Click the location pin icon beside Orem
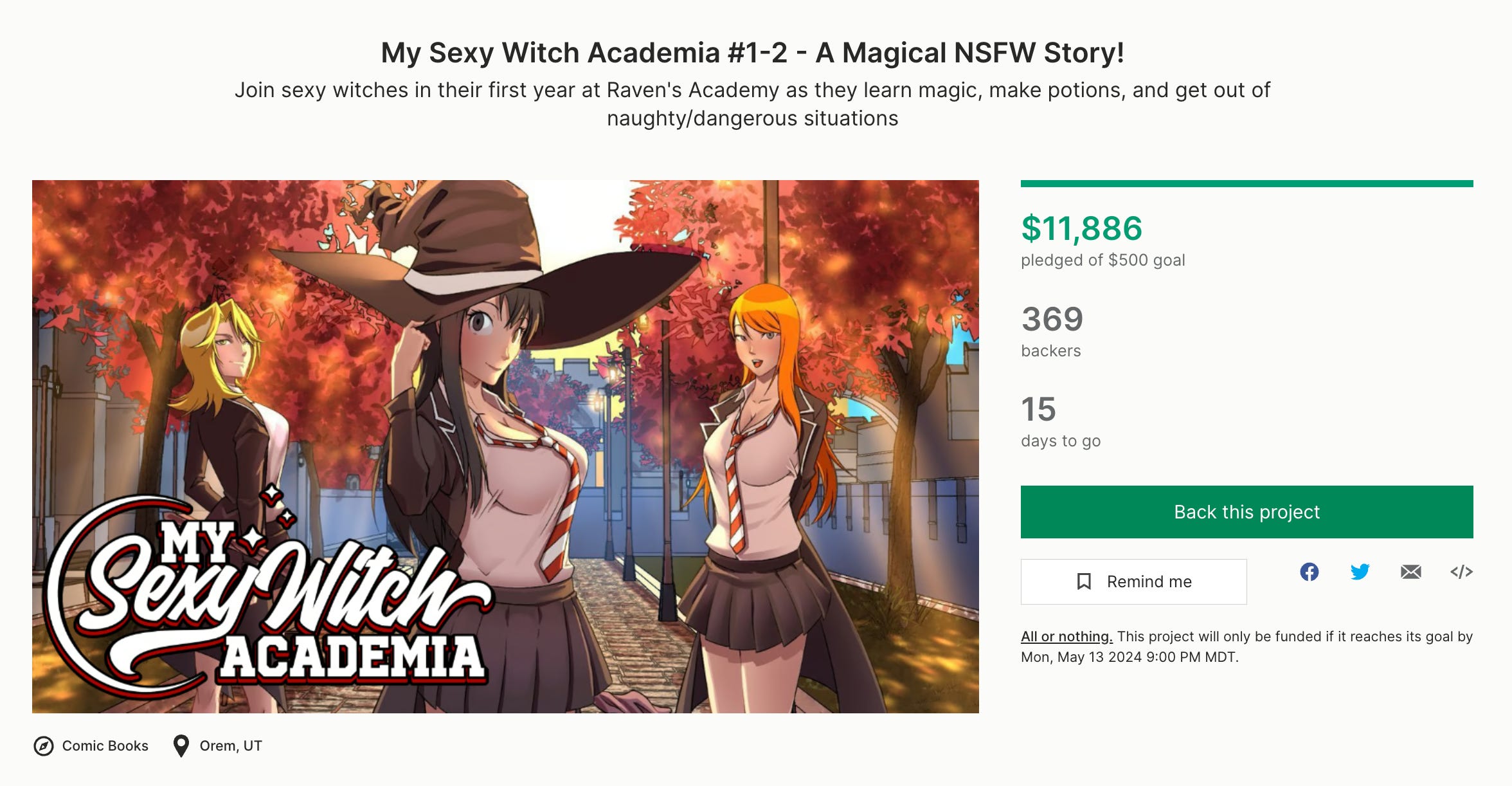The height and width of the screenshot is (786, 1512). (x=181, y=746)
